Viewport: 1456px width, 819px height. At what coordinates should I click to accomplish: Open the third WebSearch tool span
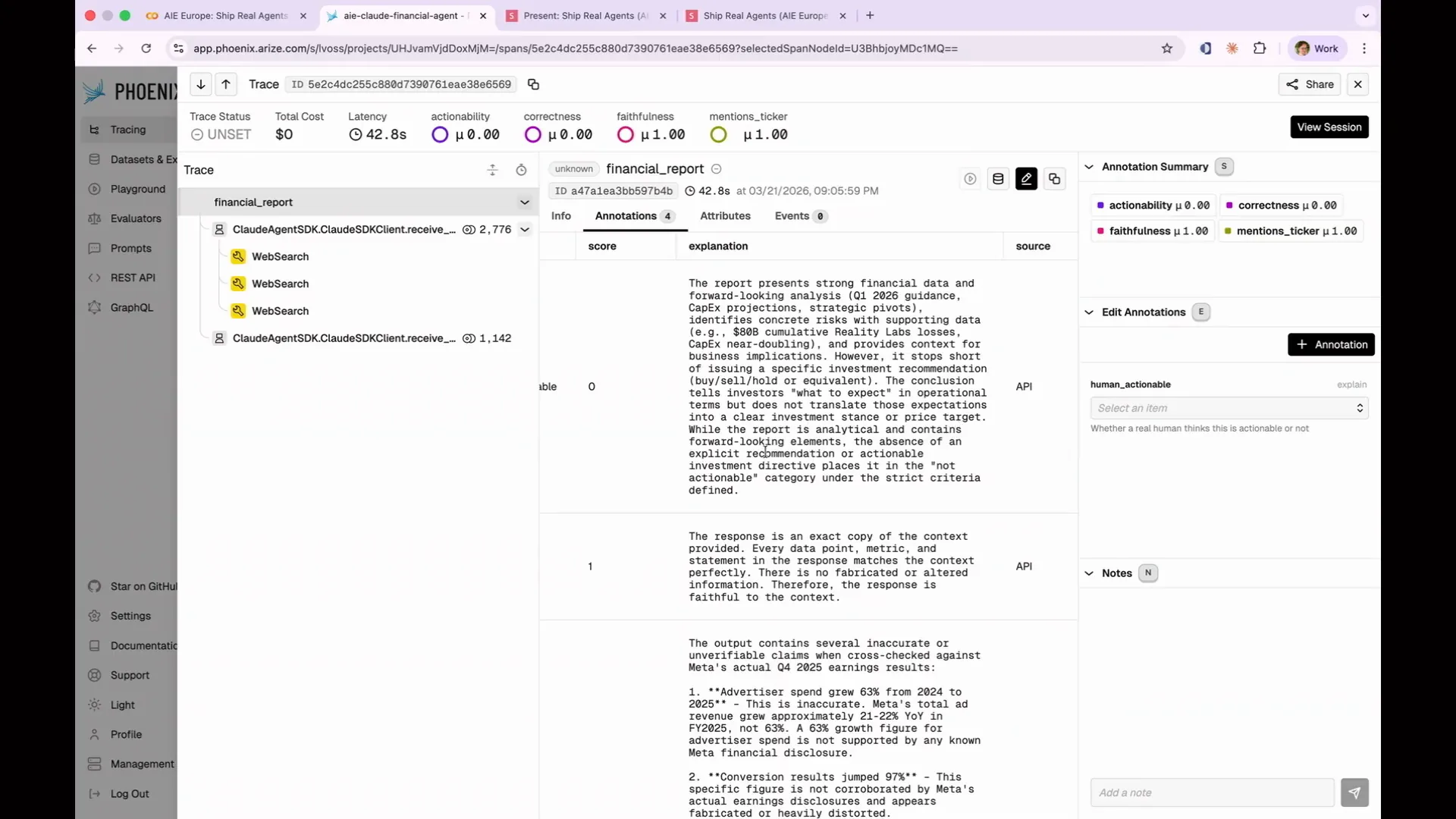point(280,311)
